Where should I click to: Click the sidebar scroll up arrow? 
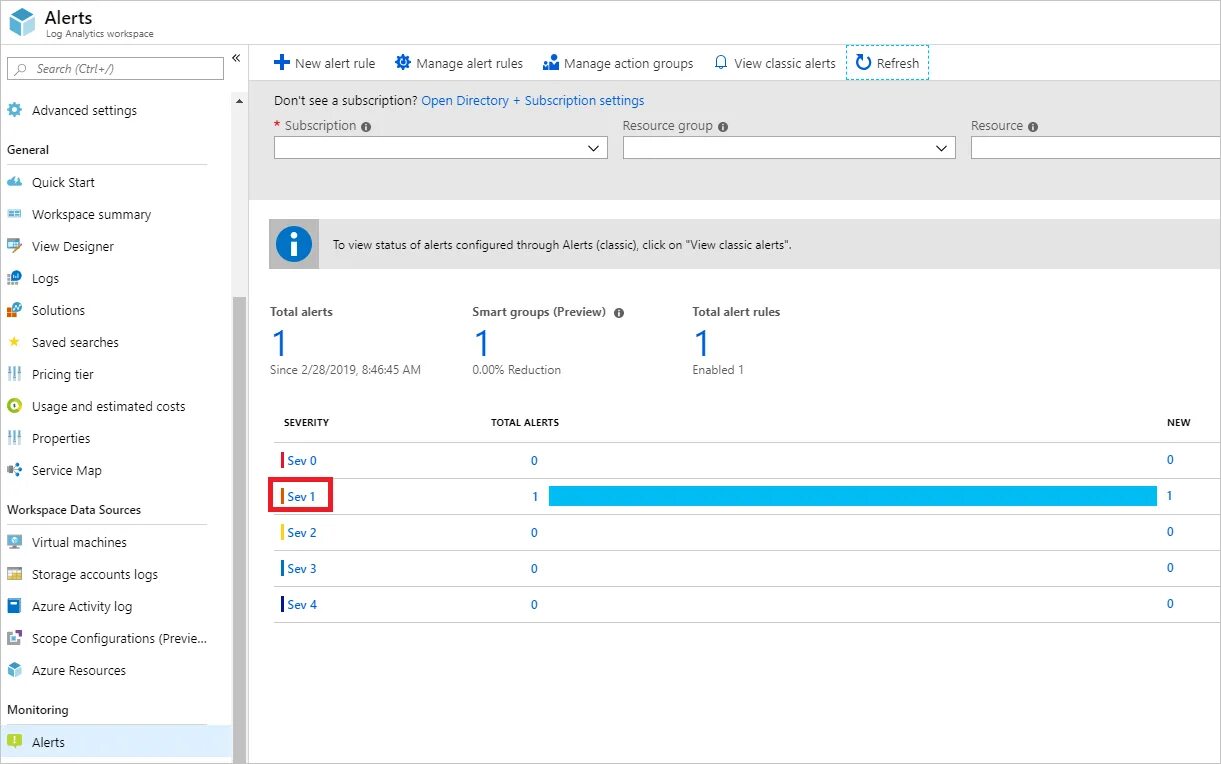[238, 102]
